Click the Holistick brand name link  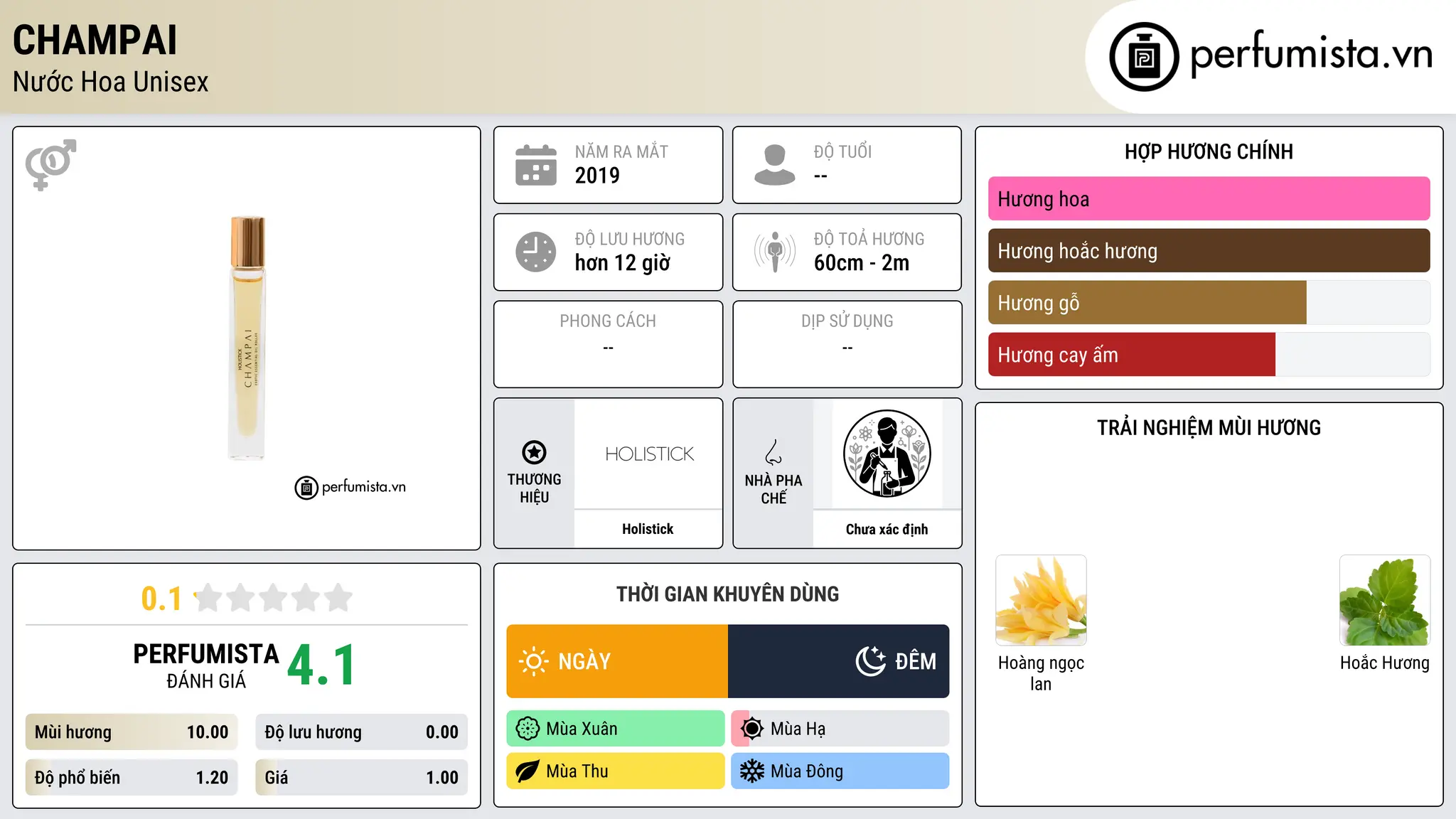(648, 529)
